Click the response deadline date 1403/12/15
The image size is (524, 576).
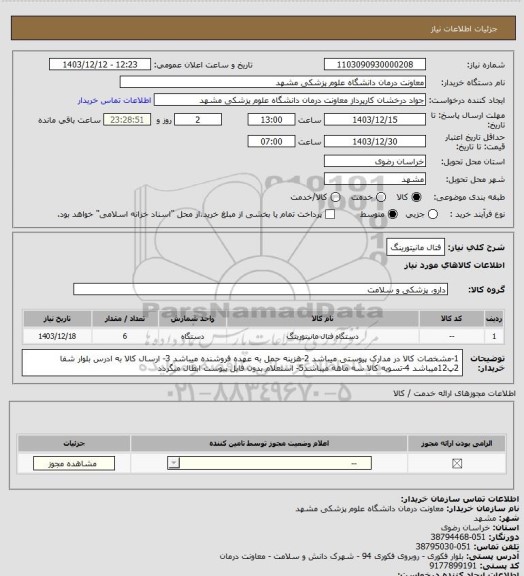click(x=375, y=120)
